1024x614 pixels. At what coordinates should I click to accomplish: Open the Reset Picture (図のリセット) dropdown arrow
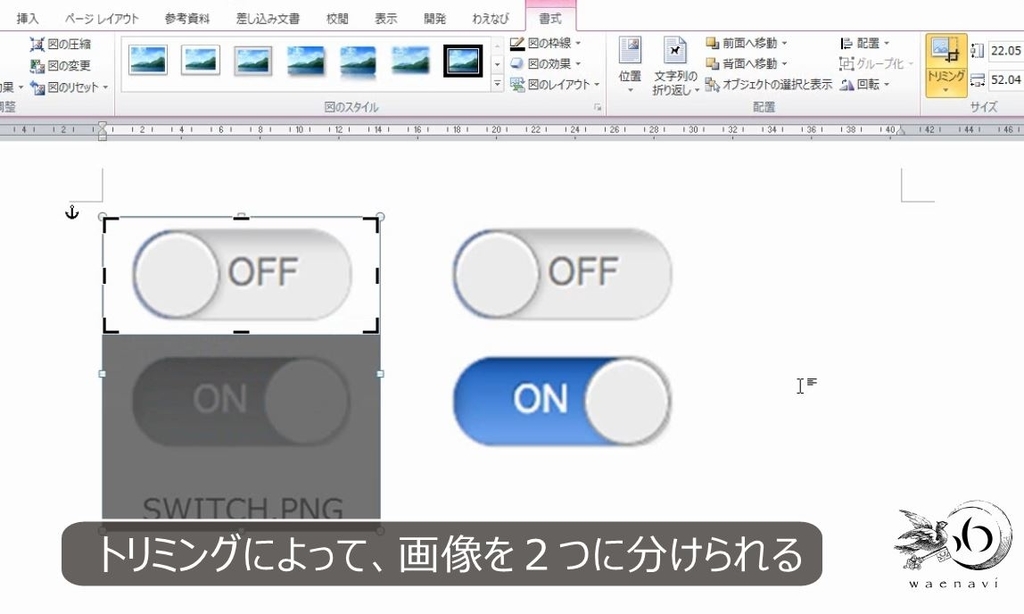pos(105,88)
